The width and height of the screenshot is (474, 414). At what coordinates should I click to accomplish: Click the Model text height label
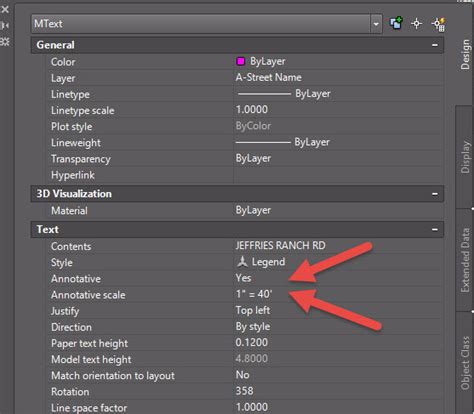click(91, 359)
